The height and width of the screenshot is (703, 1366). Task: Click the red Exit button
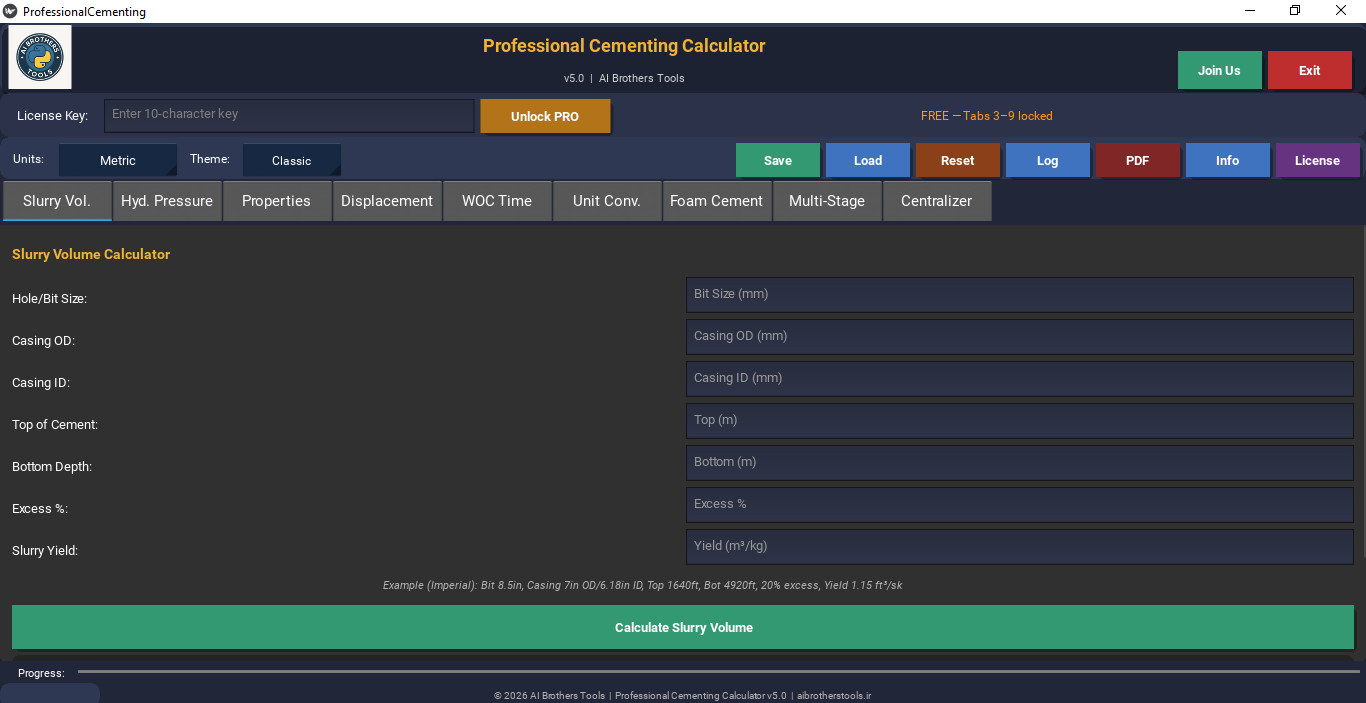tap(1310, 71)
